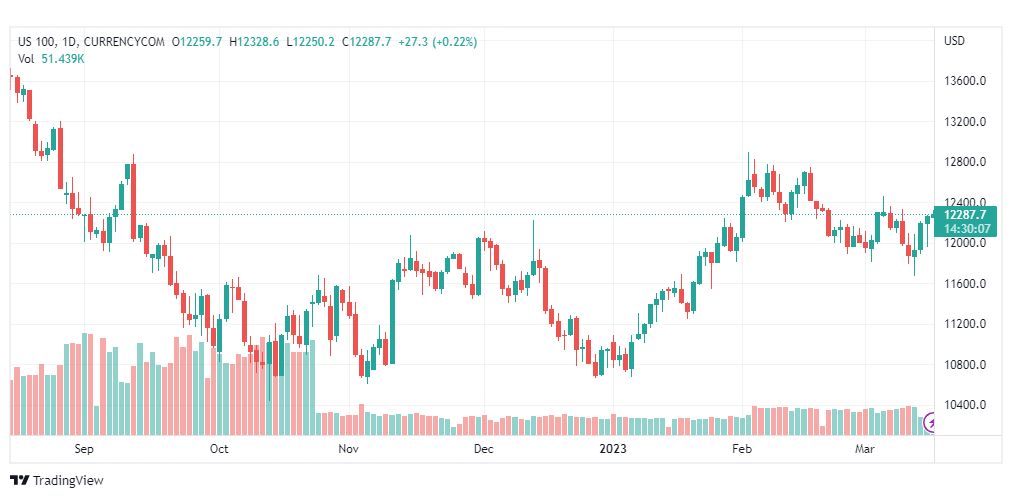The image size is (1012, 498).
Task: Click the 11200.0 price scale label
Action: [965, 324]
